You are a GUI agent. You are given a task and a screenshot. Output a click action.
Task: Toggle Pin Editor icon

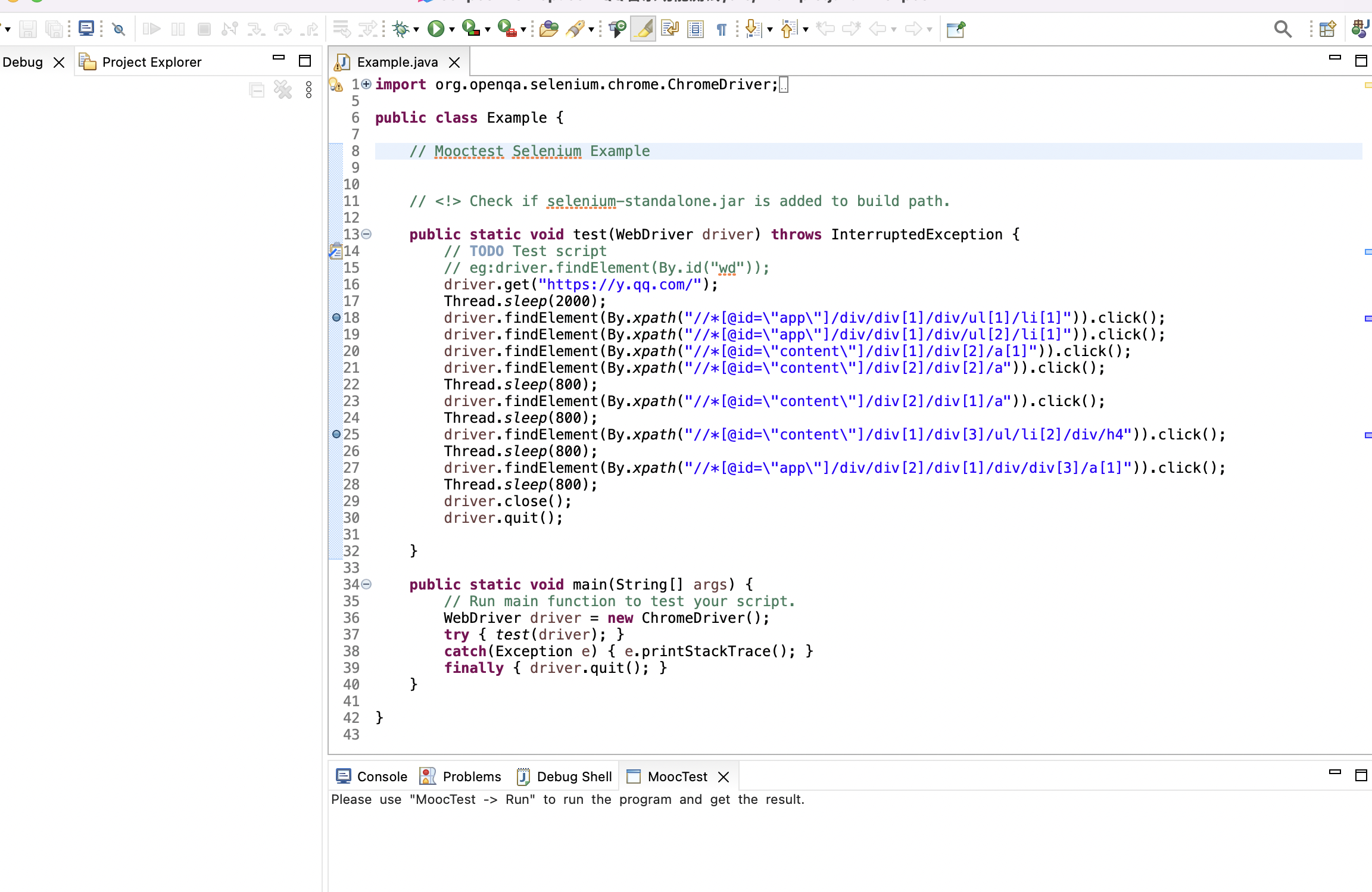point(956,29)
